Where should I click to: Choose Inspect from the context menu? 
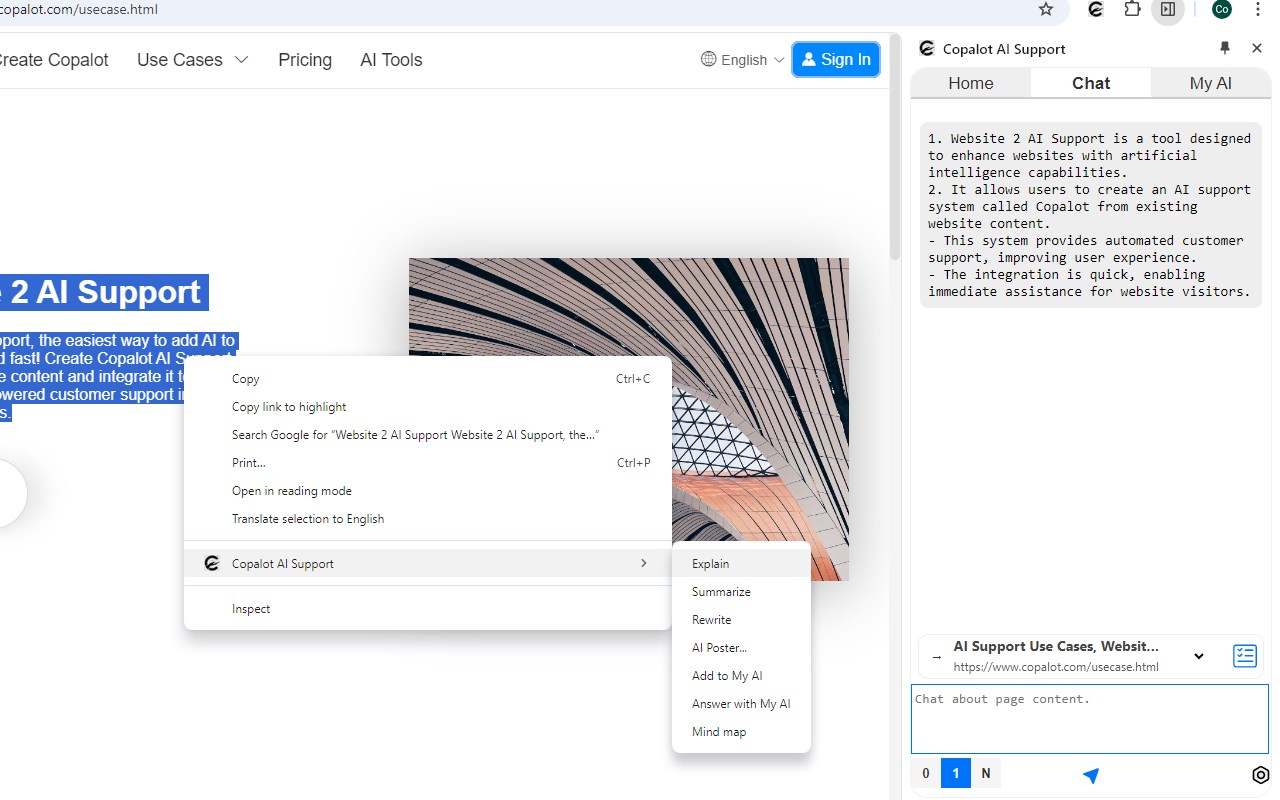click(x=428, y=609)
